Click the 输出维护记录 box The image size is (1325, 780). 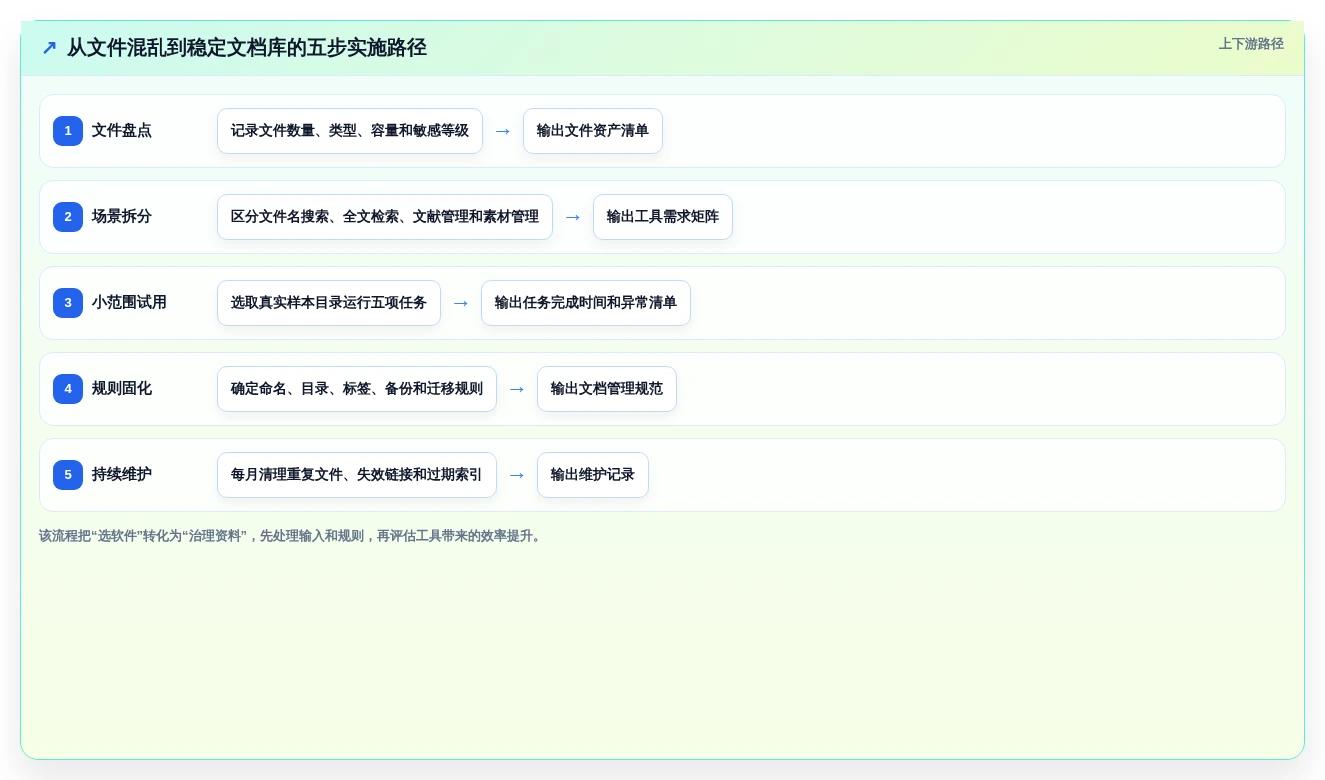(593, 475)
